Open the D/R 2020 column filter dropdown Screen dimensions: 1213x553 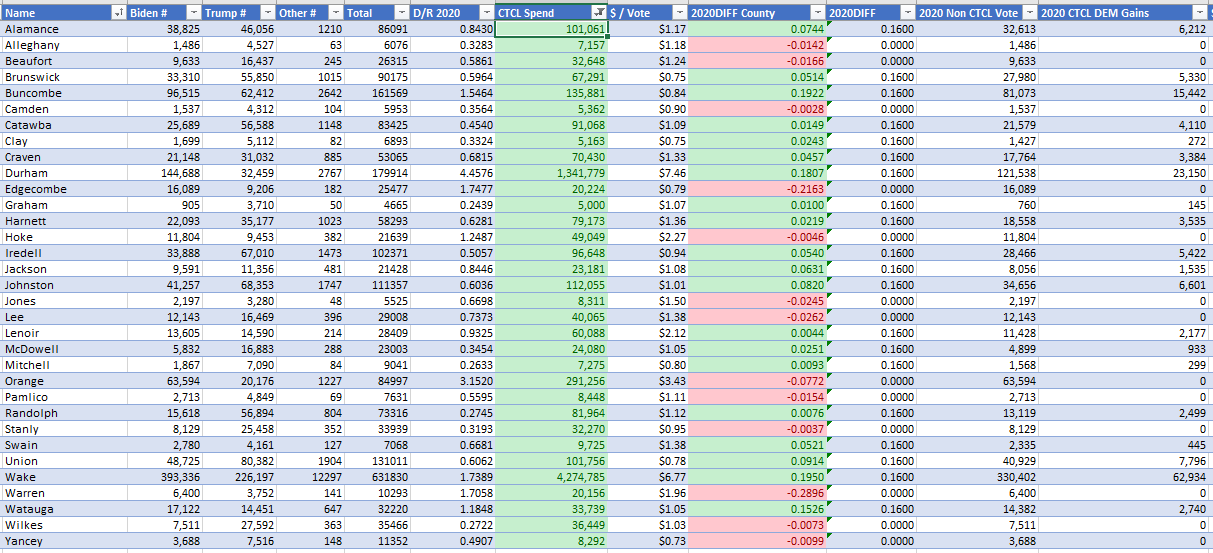point(485,13)
